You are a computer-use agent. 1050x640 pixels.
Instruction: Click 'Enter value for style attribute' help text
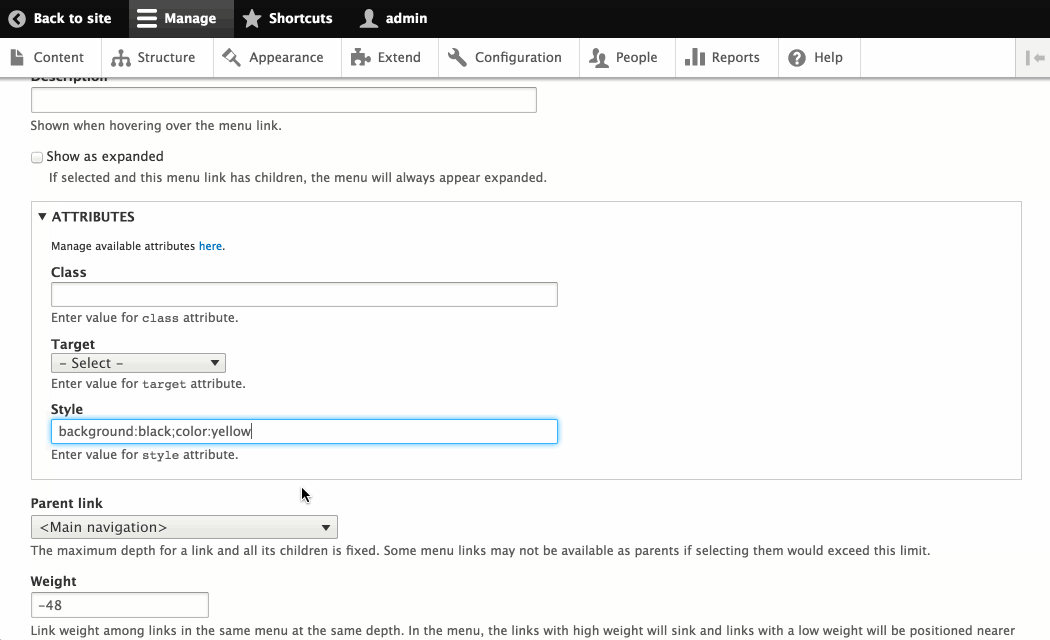[145, 455]
